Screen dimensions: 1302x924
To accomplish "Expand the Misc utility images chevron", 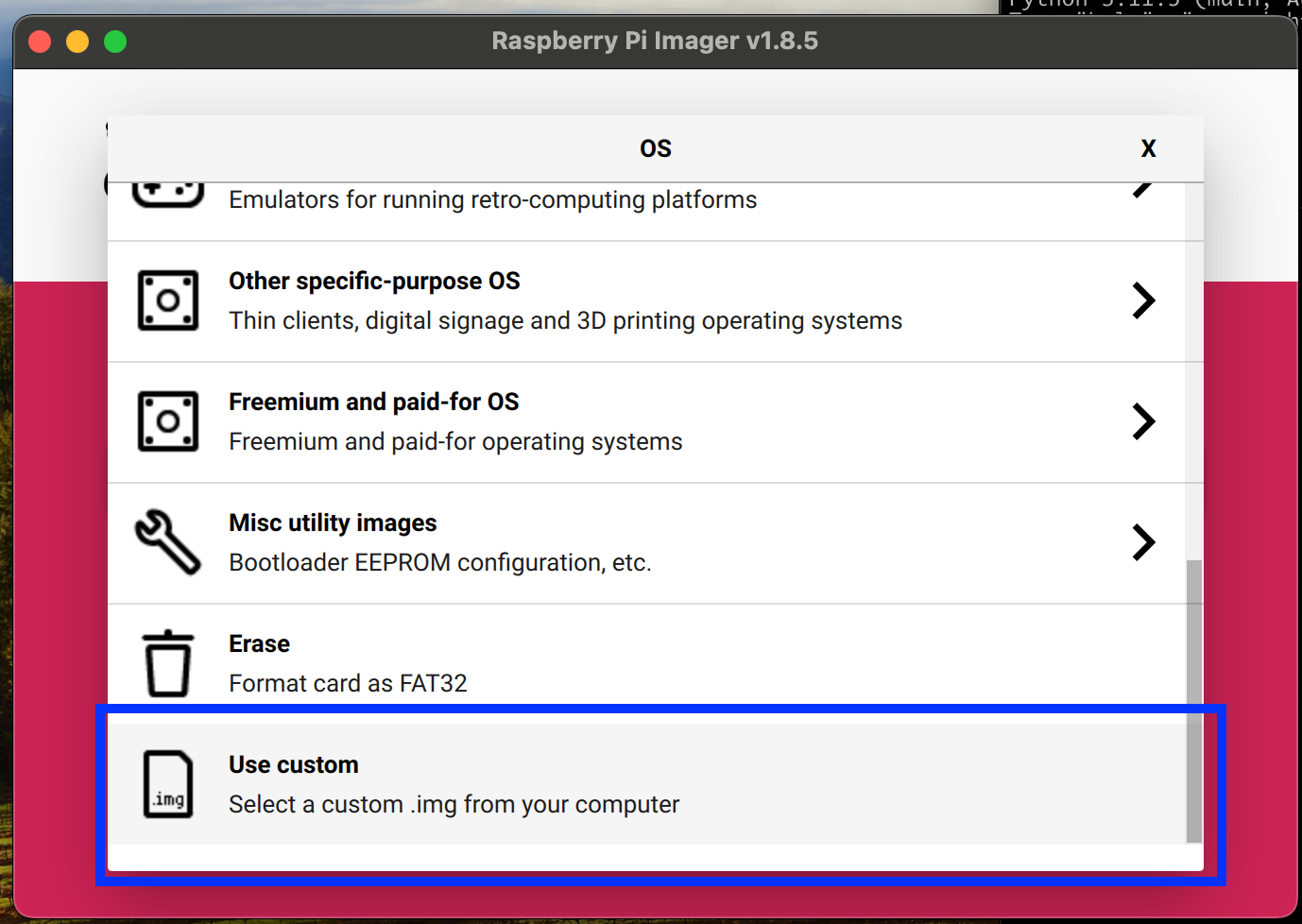I will click(x=1143, y=542).
